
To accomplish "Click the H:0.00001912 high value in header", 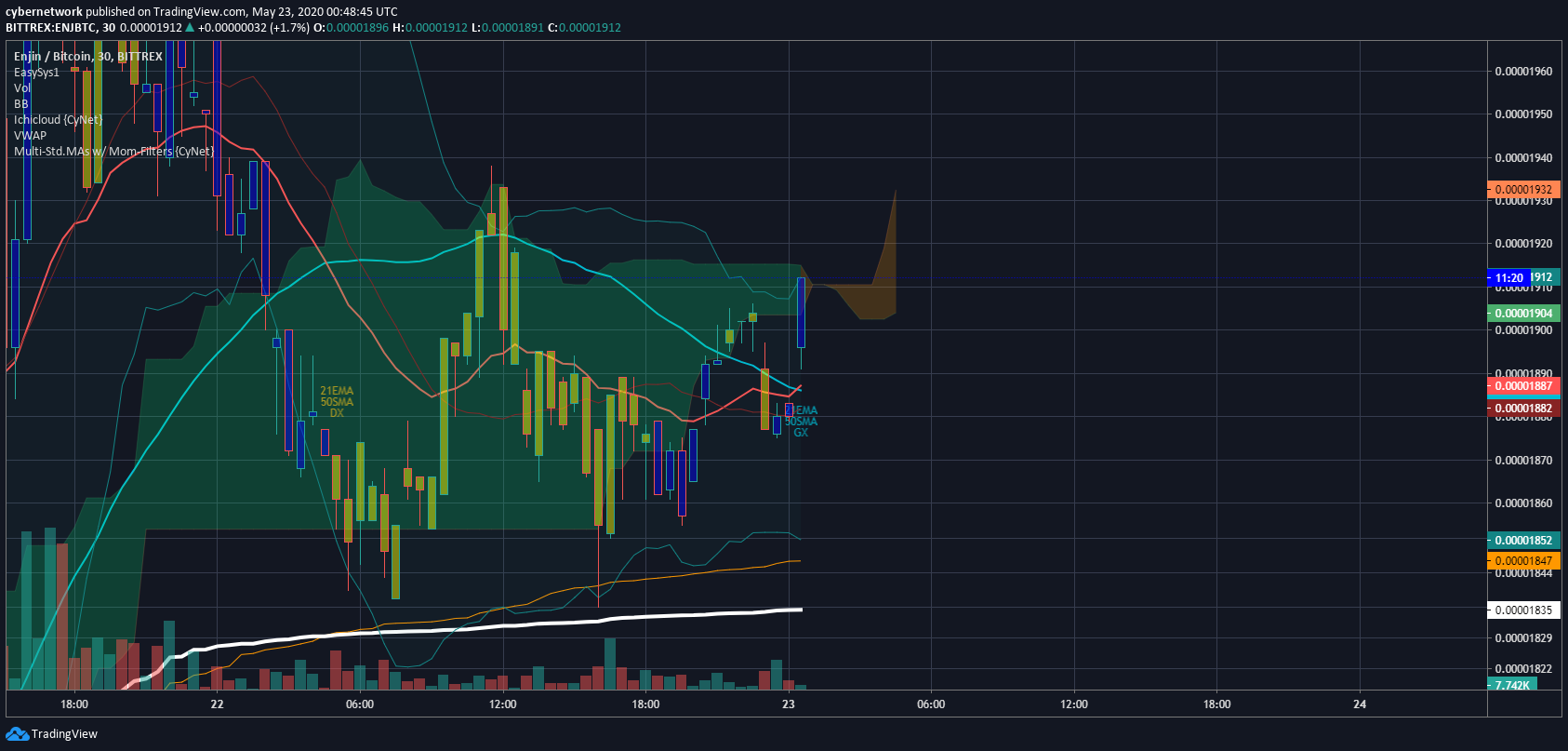I will pyautogui.click(x=430, y=28).
